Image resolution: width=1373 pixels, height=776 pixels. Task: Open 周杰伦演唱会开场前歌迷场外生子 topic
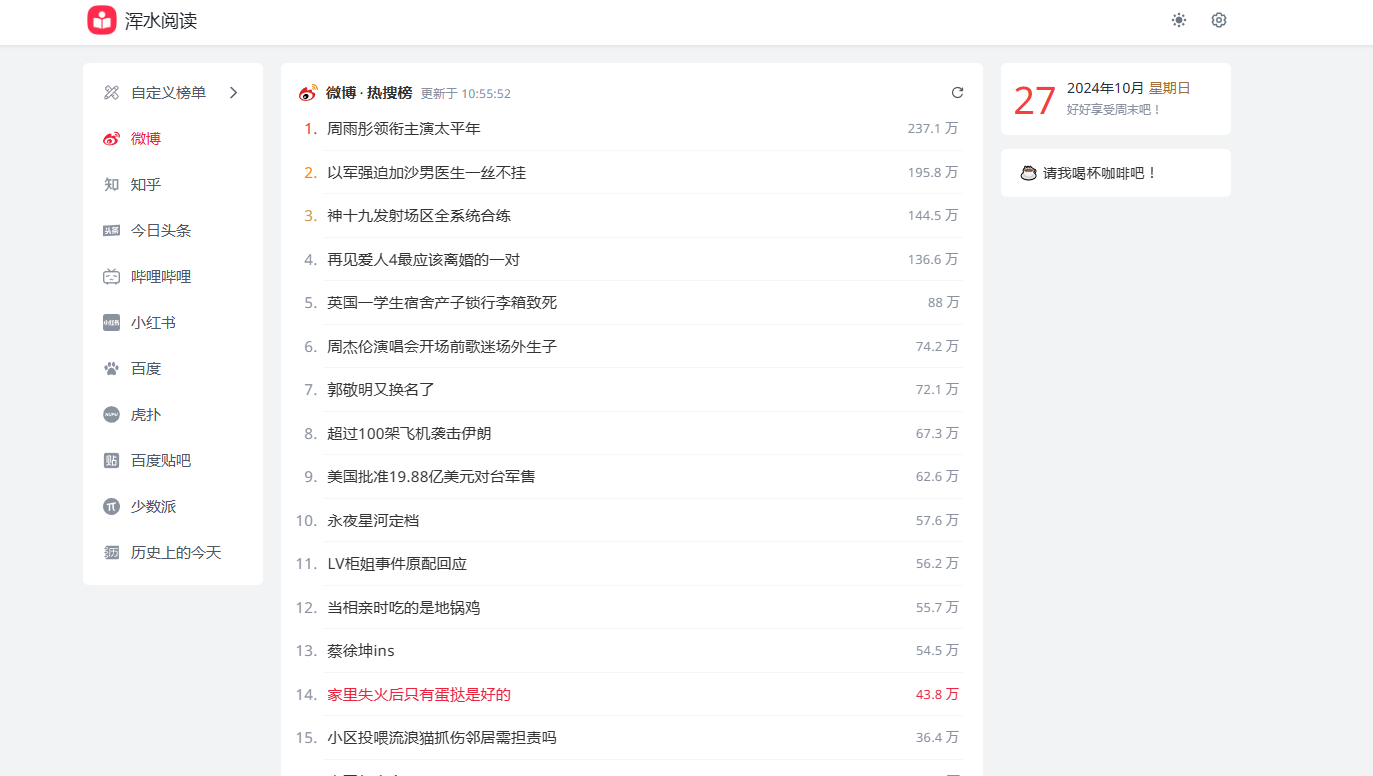pos(442,347)
